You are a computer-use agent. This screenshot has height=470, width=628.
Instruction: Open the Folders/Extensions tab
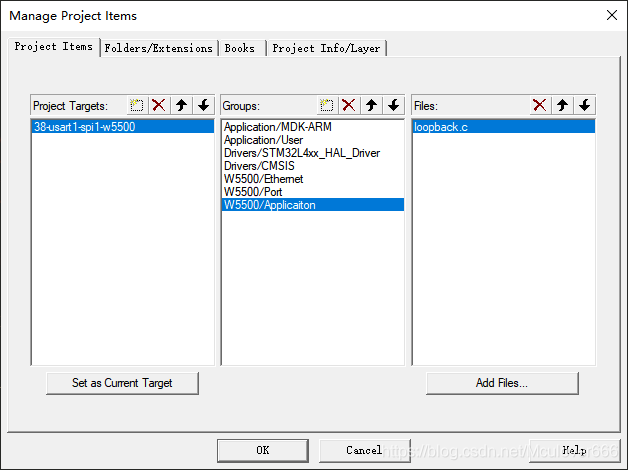(x=159, y=48)
